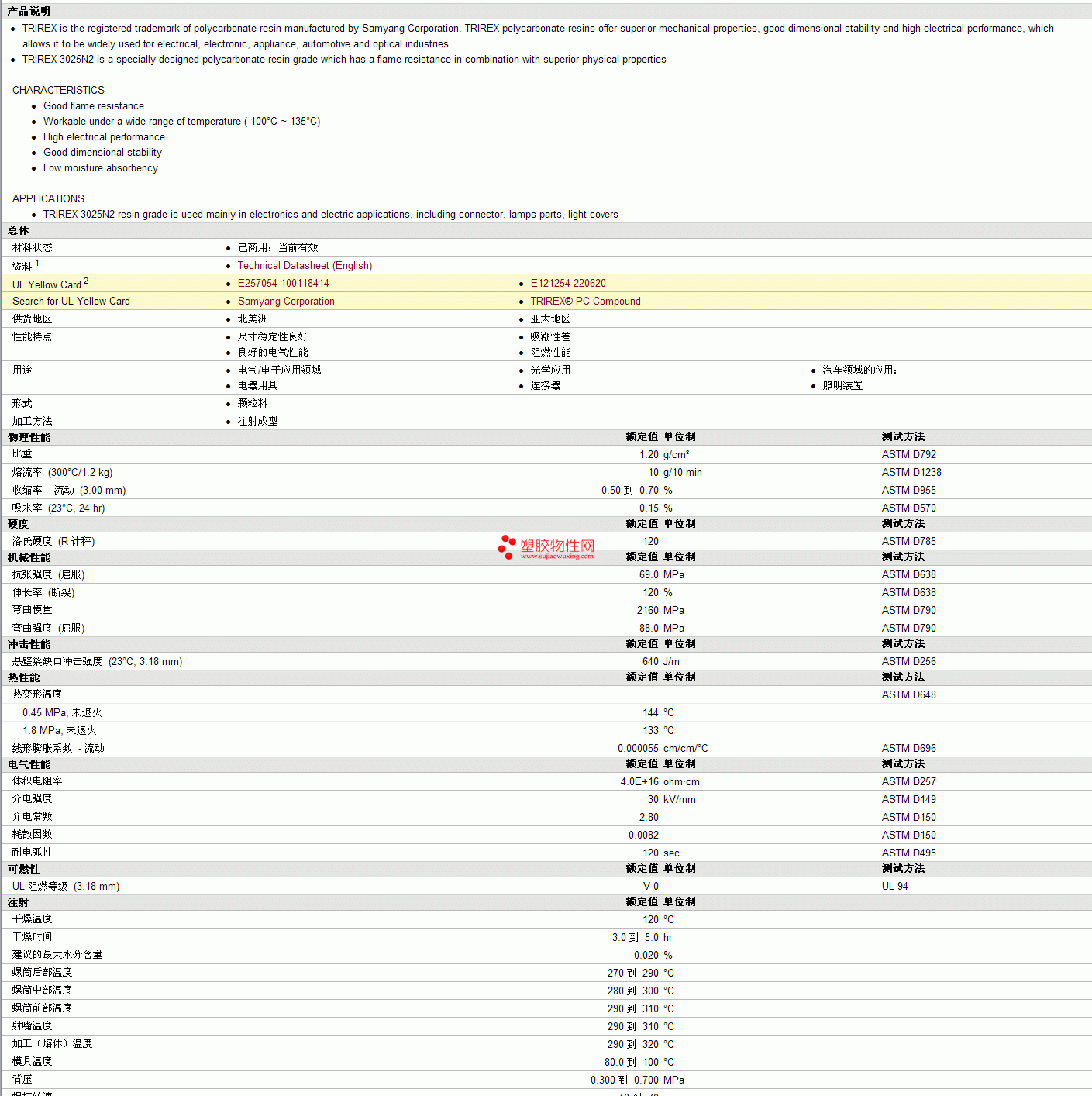The height and width of the screenshot is (1096, 1092).
Task: Open UL Yellow Card E257054-100118414
Action: tap(283, 283)
